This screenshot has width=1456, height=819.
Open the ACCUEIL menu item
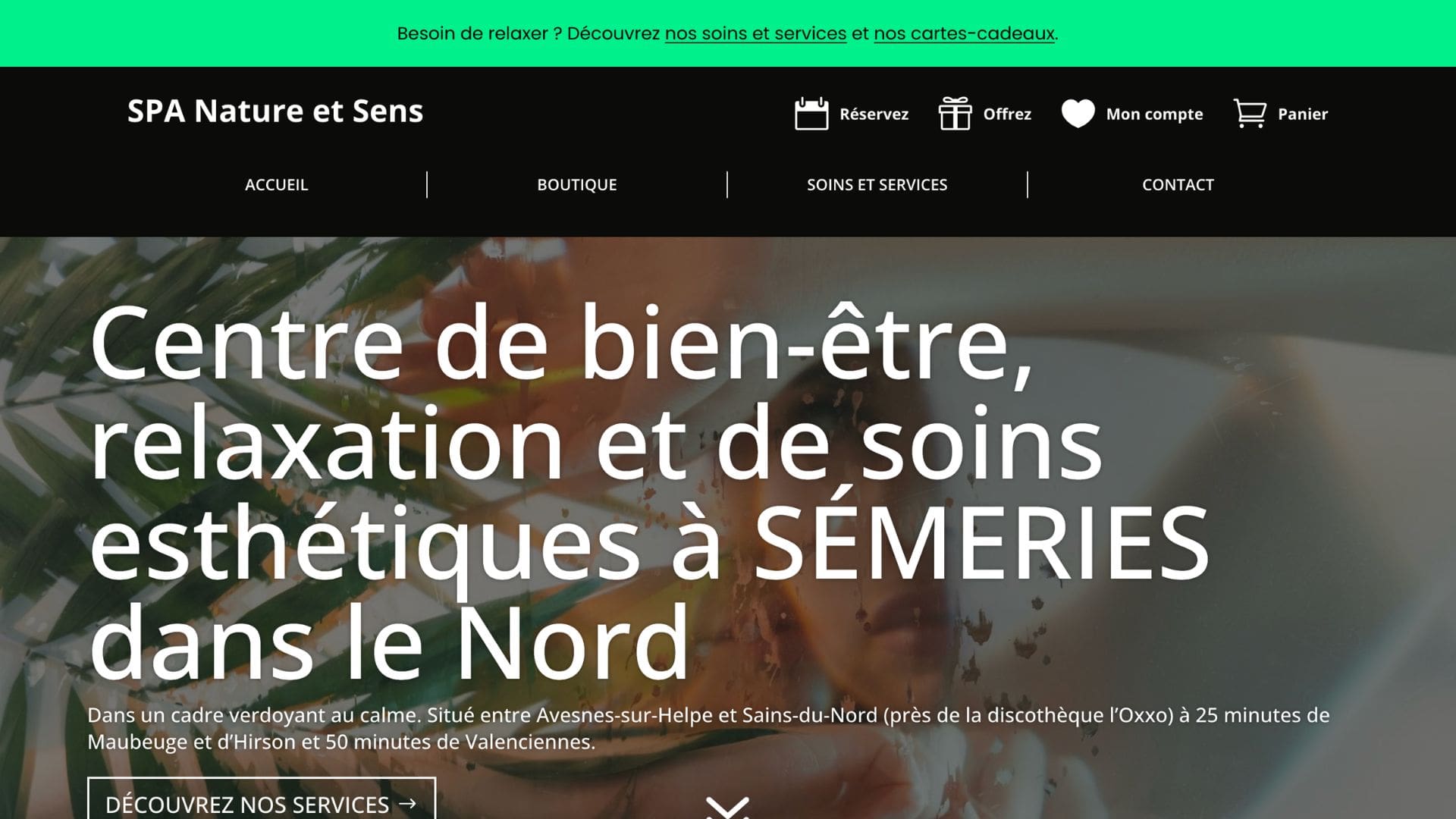276,184
